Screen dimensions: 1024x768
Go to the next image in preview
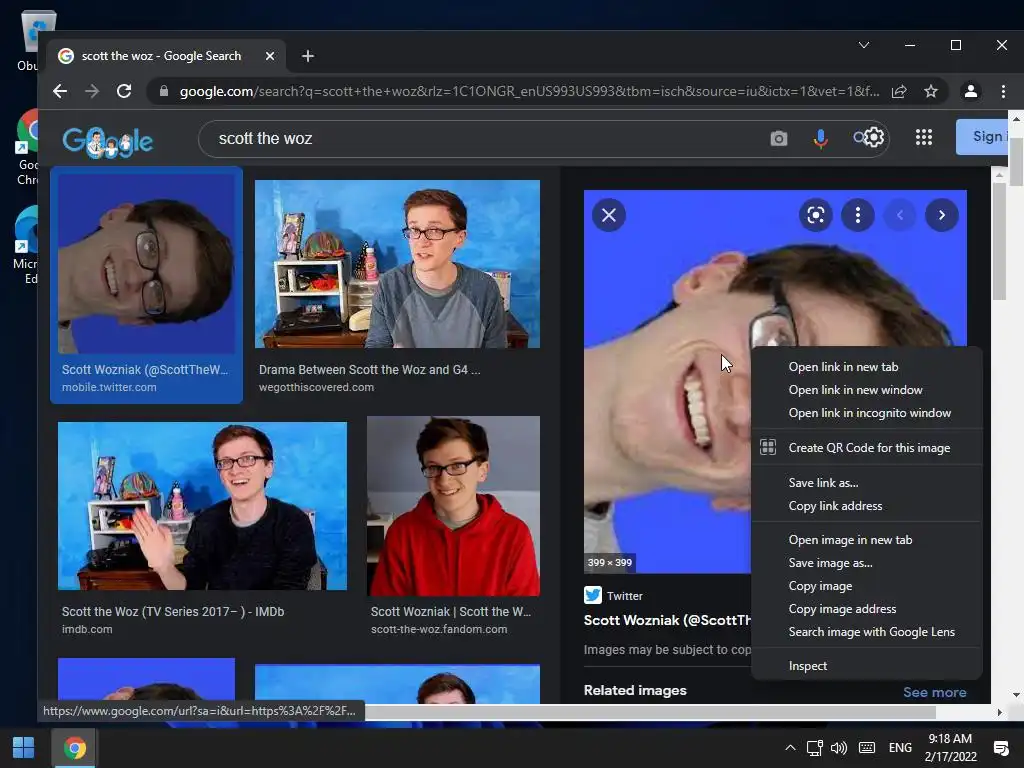[x=941, y=215]
